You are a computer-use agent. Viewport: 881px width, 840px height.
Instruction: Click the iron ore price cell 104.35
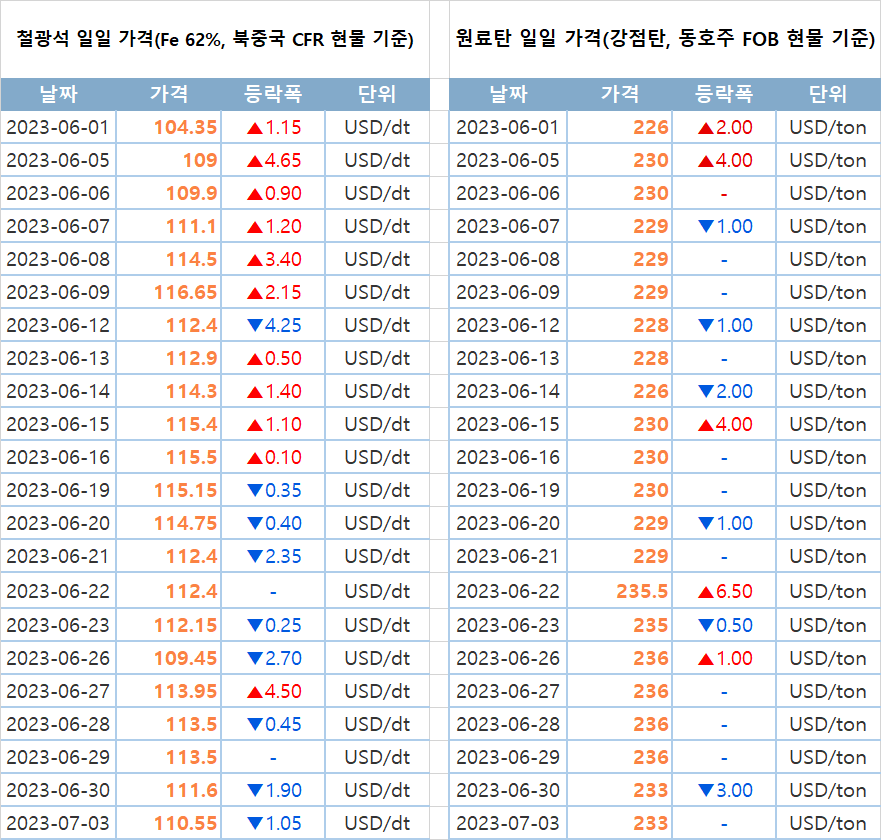(186, 127)
